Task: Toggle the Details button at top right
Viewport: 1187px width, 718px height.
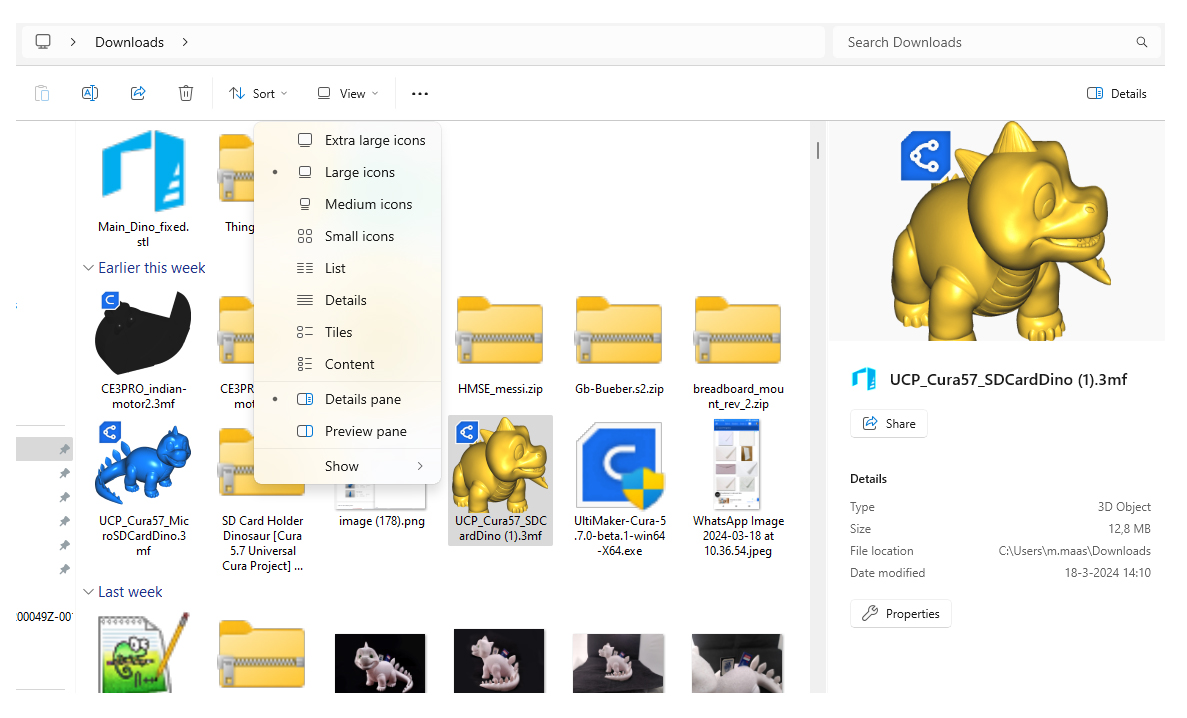Action: tap(1117, 93)
